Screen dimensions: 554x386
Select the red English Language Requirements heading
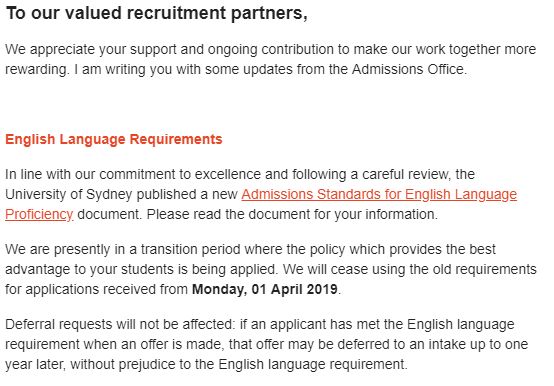point(114,139)
